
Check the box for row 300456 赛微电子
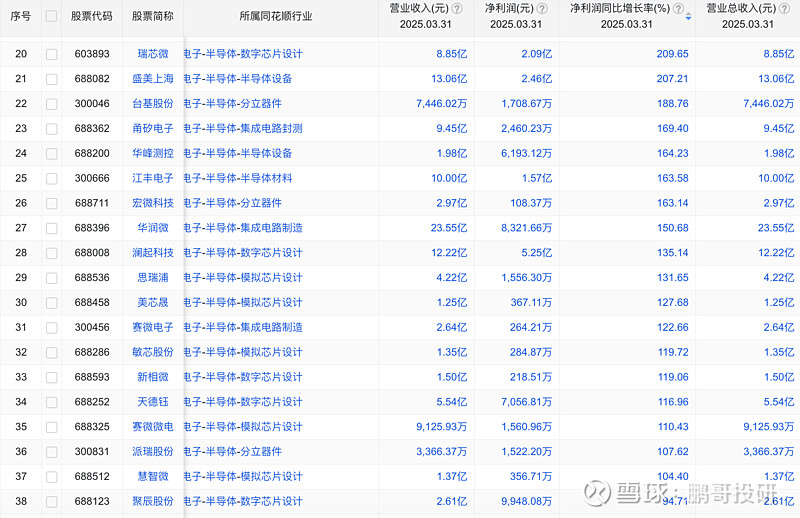52,328
